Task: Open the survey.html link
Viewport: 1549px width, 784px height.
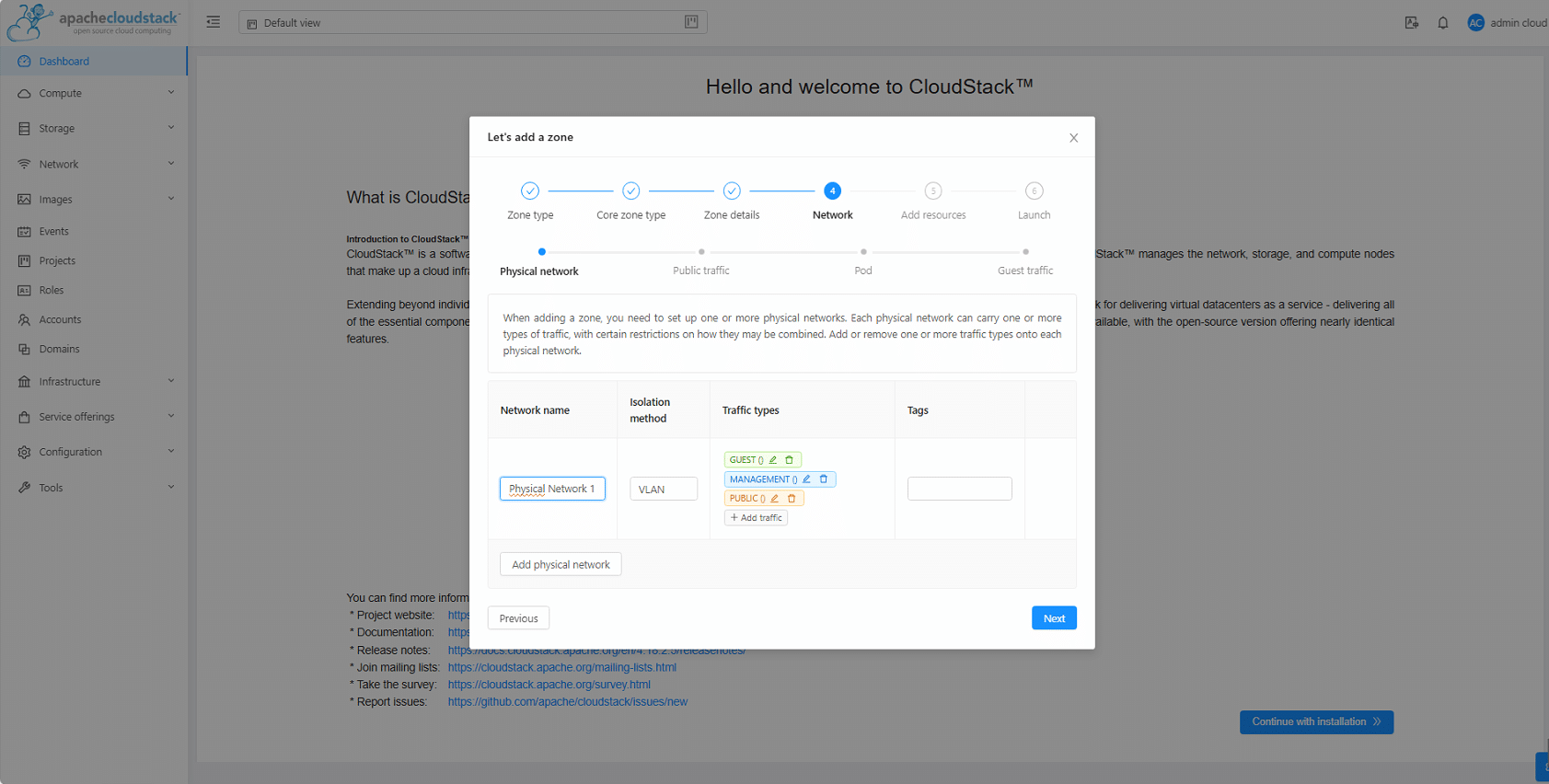Action: (549, 685)
